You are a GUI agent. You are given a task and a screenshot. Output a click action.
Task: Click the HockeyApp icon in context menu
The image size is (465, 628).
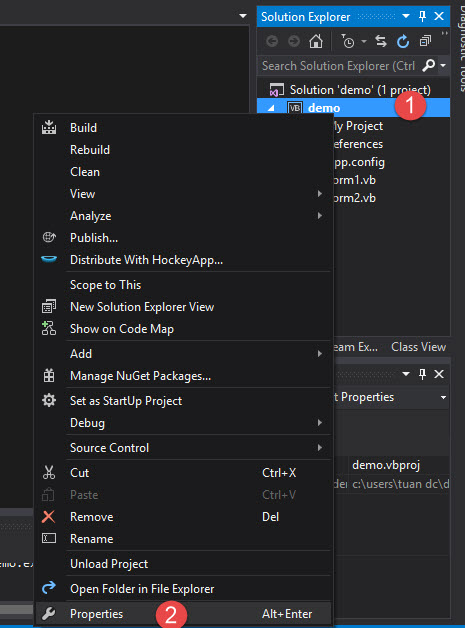tap(49, 259)
